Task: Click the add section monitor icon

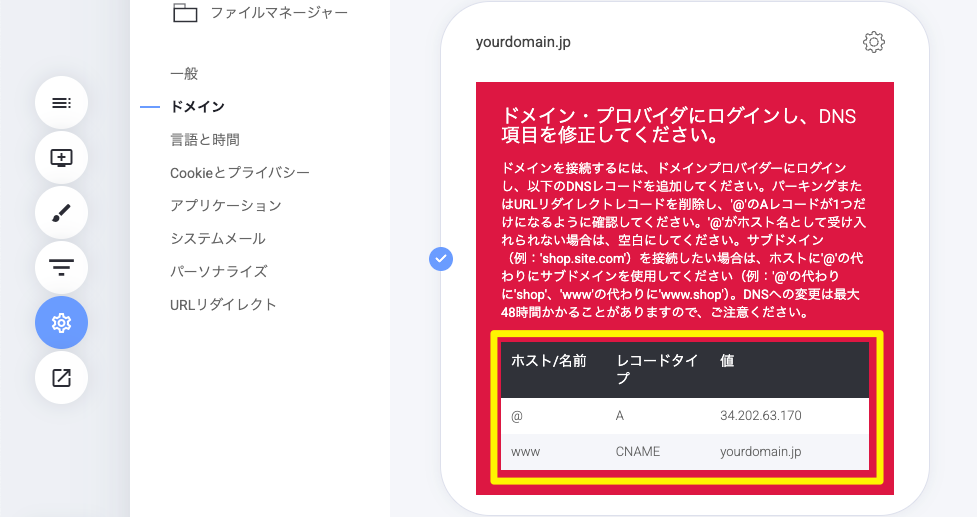Action: pos(61,157)
